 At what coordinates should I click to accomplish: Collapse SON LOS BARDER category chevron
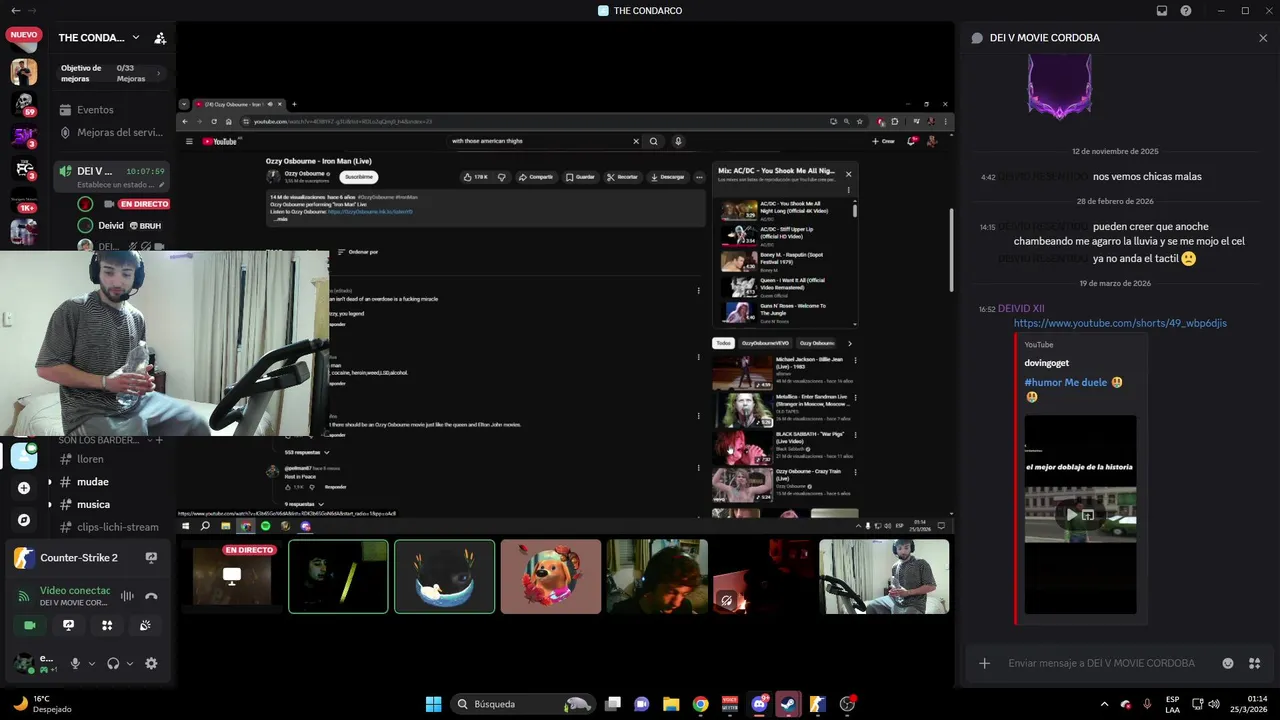pos(149,440)
